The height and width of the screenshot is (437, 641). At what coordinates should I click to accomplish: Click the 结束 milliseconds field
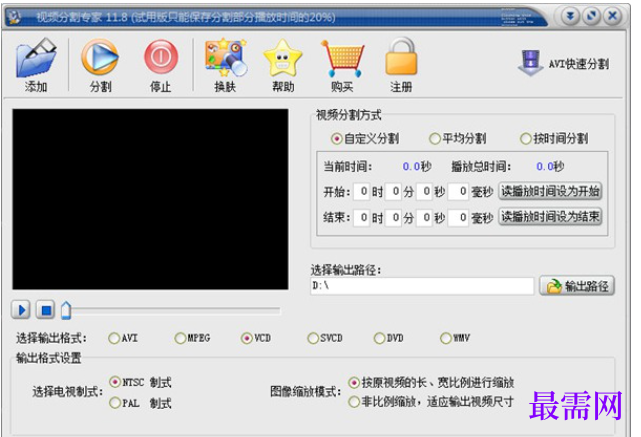tap(458, 218)
